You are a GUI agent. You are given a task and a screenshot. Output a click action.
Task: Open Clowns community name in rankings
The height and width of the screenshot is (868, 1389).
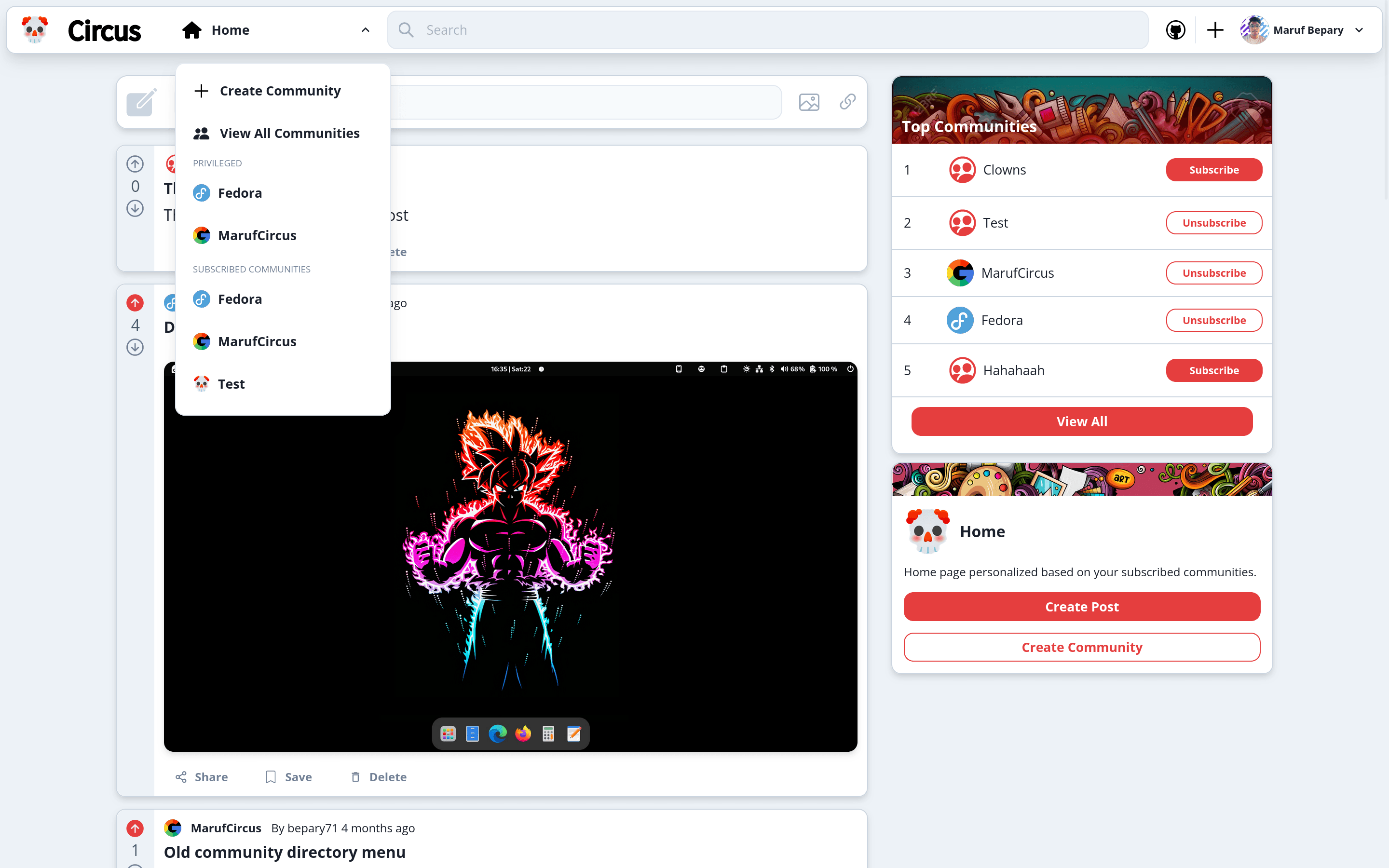pyautogui.click(x=1004, y=170)
